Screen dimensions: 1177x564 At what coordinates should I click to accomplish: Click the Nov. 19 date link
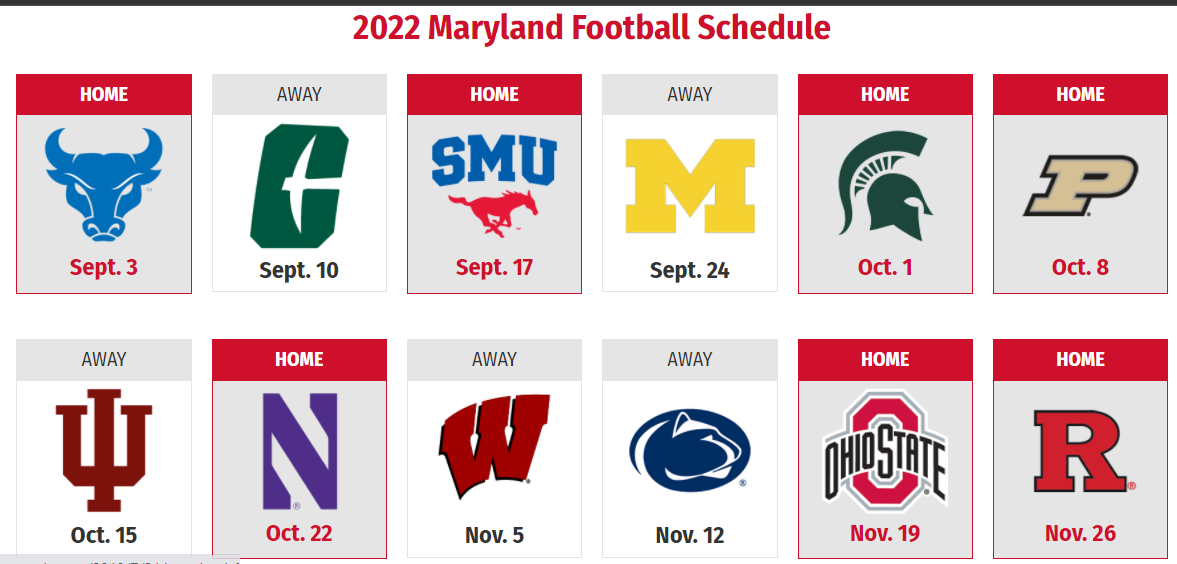(885, 533)
